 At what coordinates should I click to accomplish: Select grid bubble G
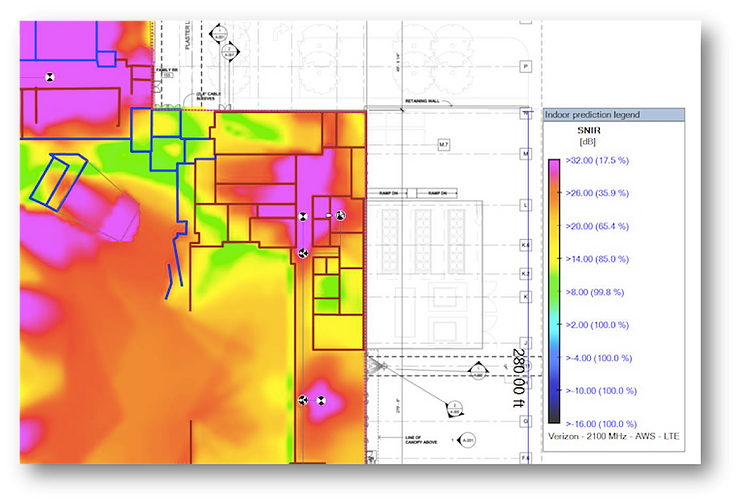(525, 421)
